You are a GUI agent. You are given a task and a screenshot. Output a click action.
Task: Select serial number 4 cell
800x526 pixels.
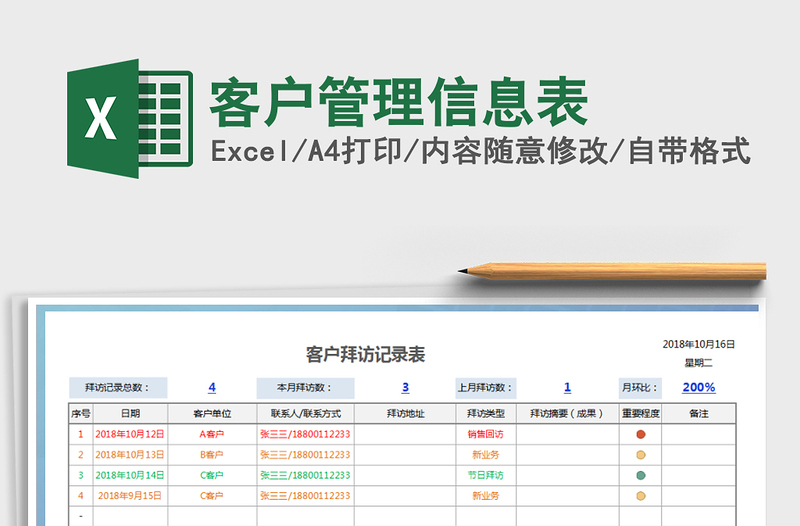click(81, 495)
